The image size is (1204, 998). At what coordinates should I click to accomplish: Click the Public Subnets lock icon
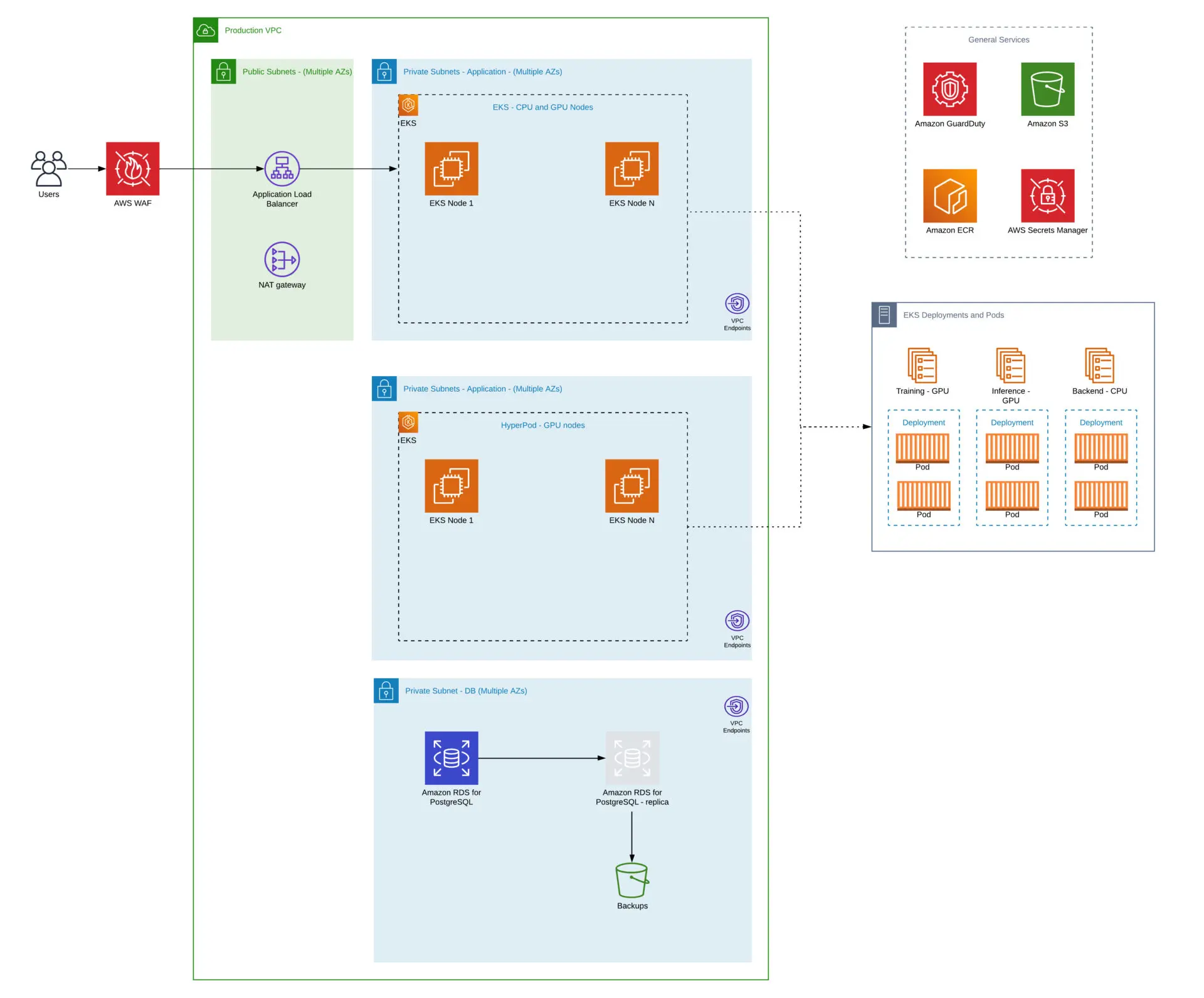223,71
